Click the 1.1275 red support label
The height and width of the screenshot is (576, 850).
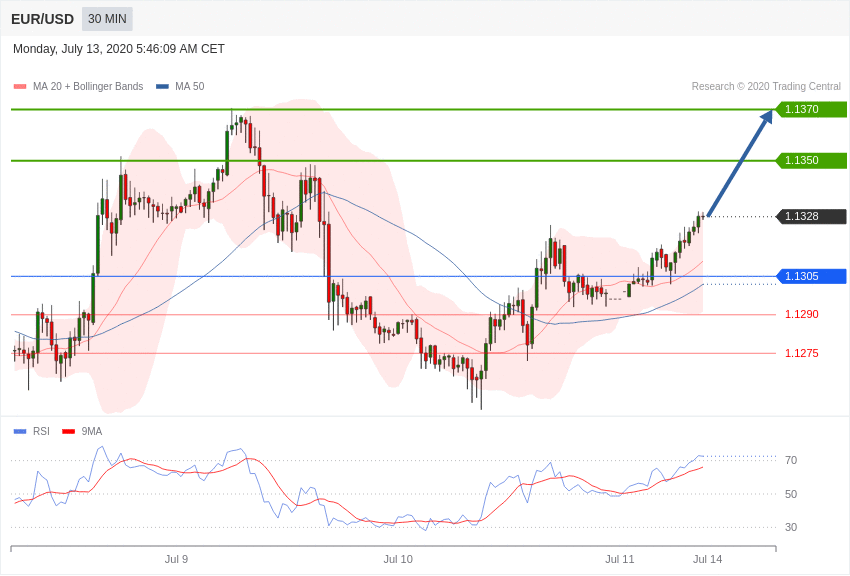[802, 353]
